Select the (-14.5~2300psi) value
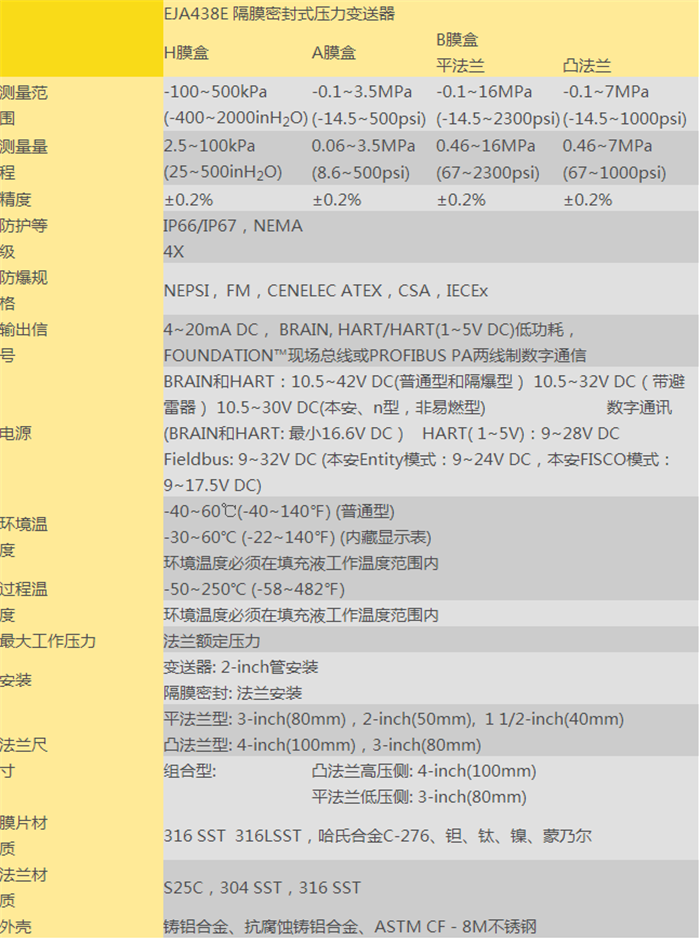 498,118
